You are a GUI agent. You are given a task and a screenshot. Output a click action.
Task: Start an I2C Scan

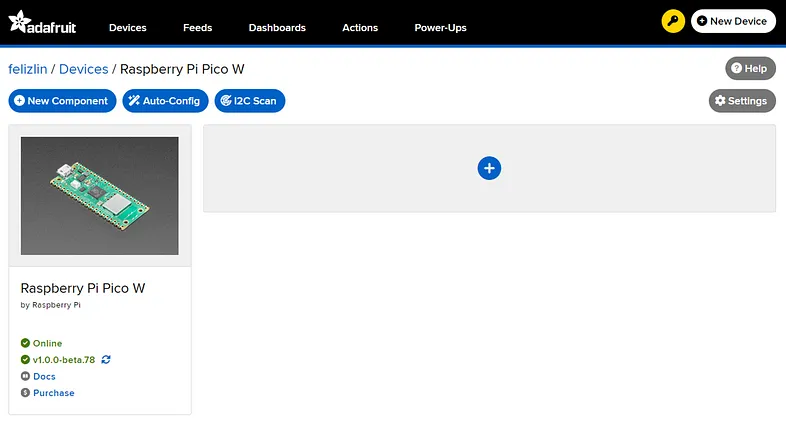250,101
